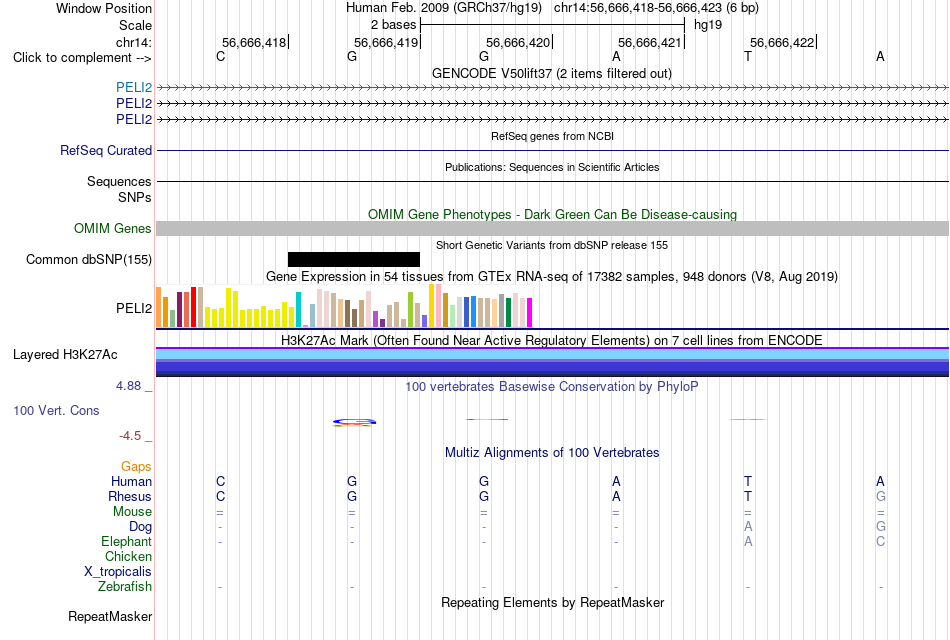Click the black dbSNP variant block
This screenshot has width=950, height=640.
tap(354, 259)
